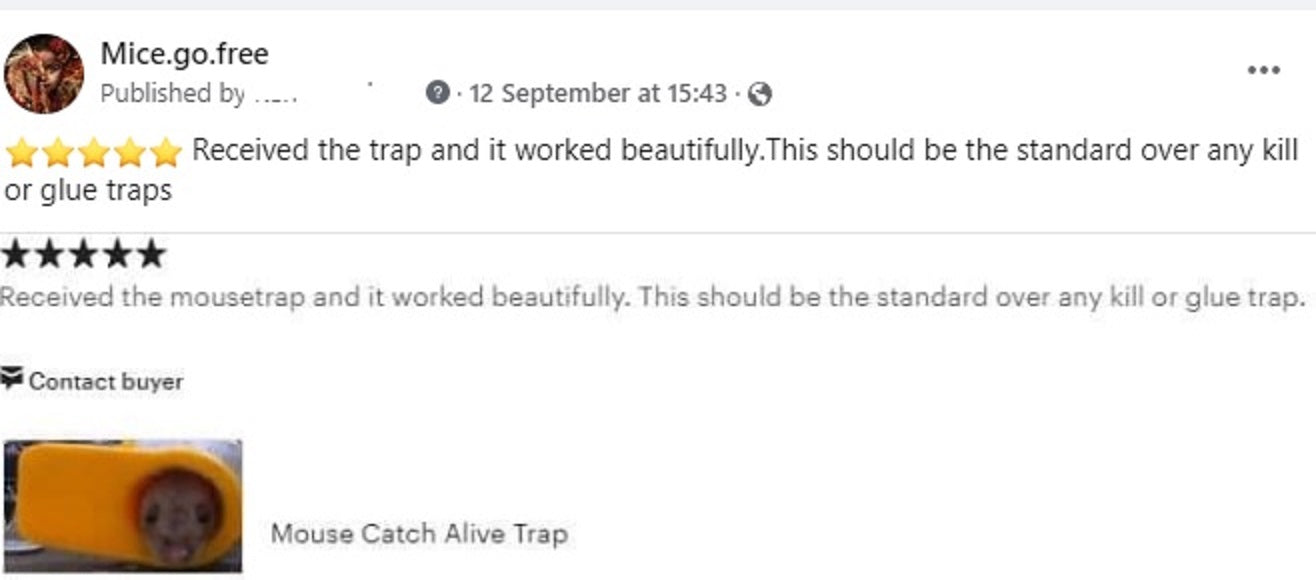Click the 'Published by' author name
The width and height of the screenshot is (1316, 580).
coord(276,94)
